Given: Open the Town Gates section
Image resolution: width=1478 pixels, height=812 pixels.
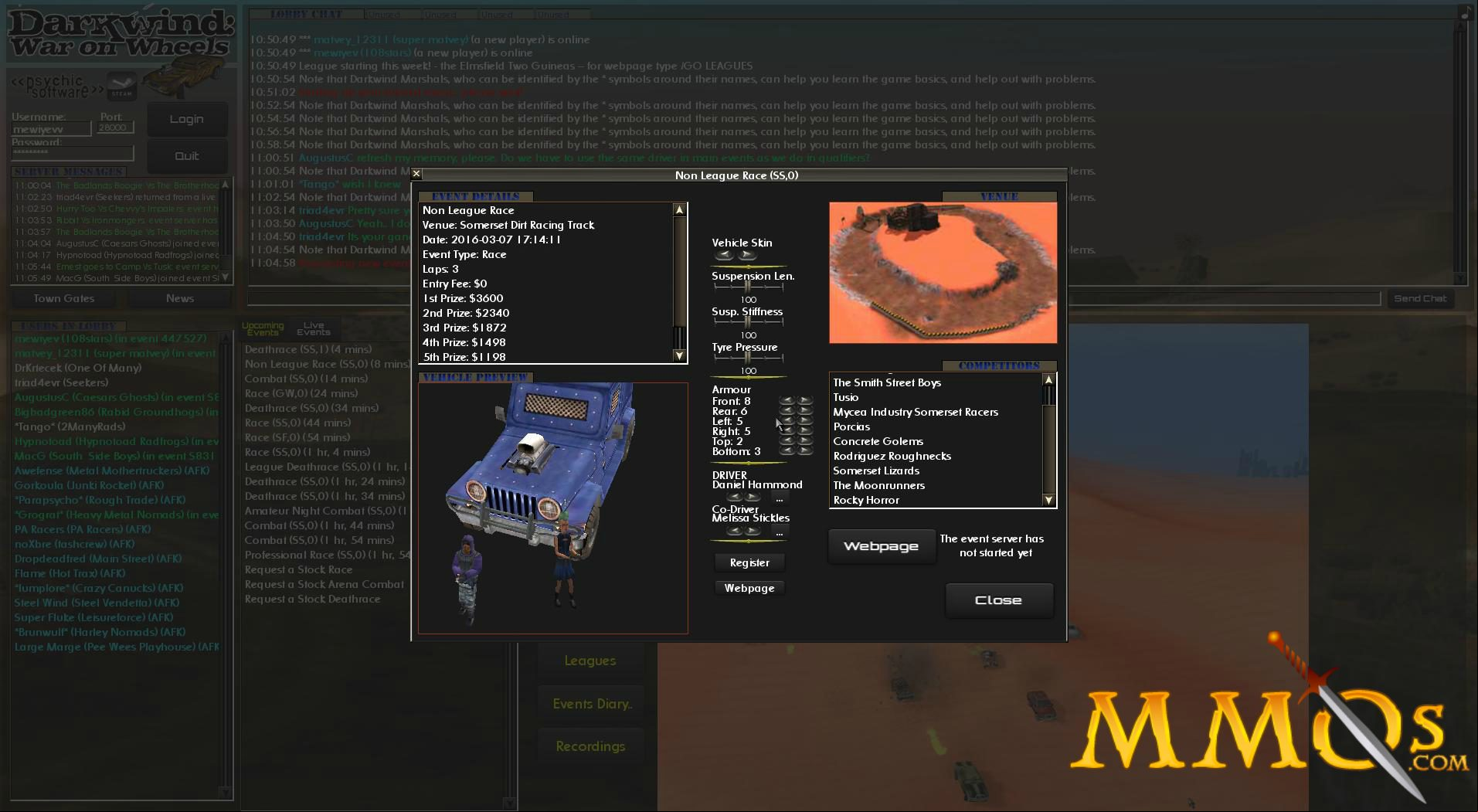Looking at the screenshot, I should coord(64,298).
